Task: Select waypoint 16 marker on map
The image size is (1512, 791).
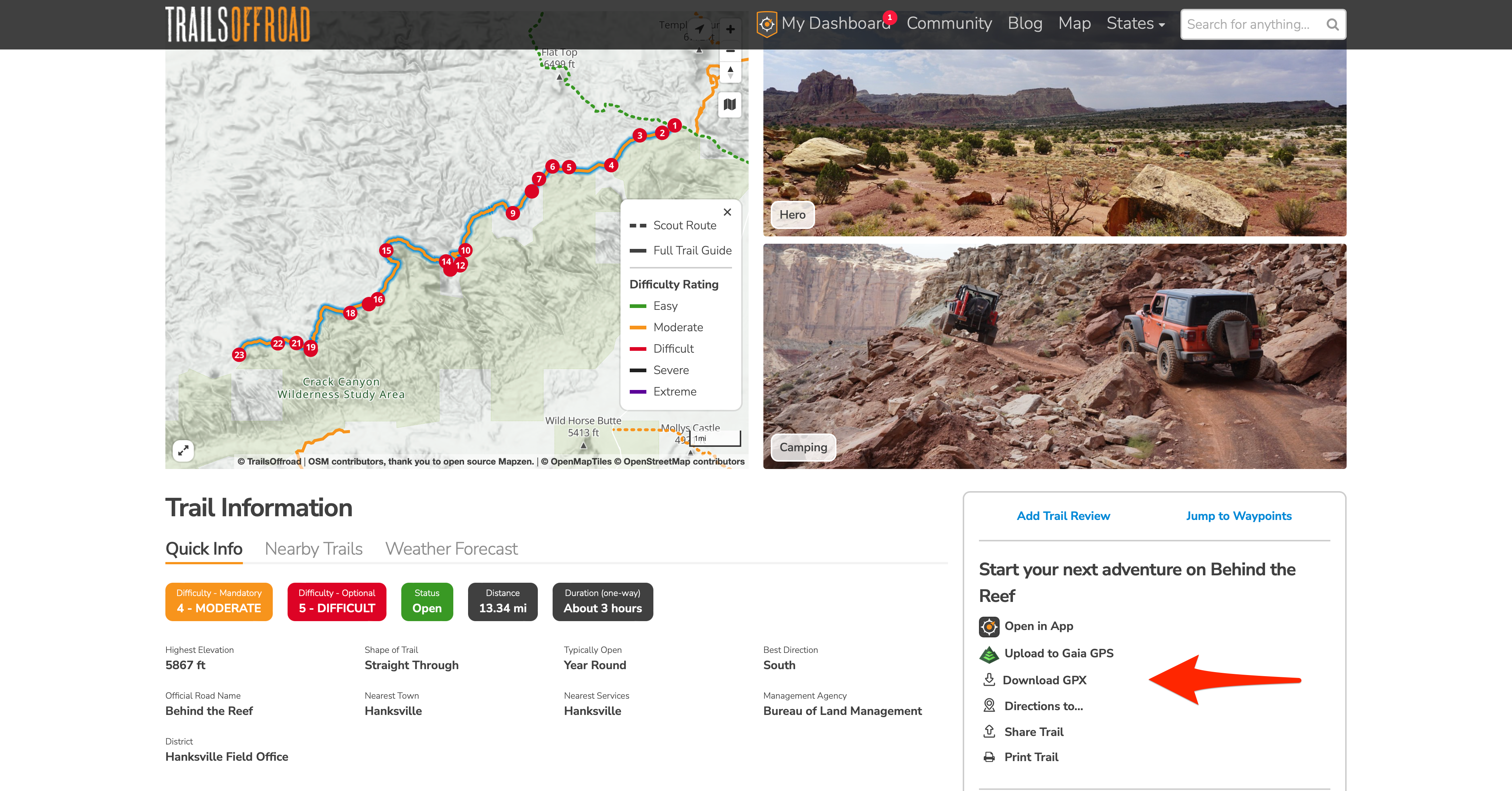Action: [x=378, y=299]
